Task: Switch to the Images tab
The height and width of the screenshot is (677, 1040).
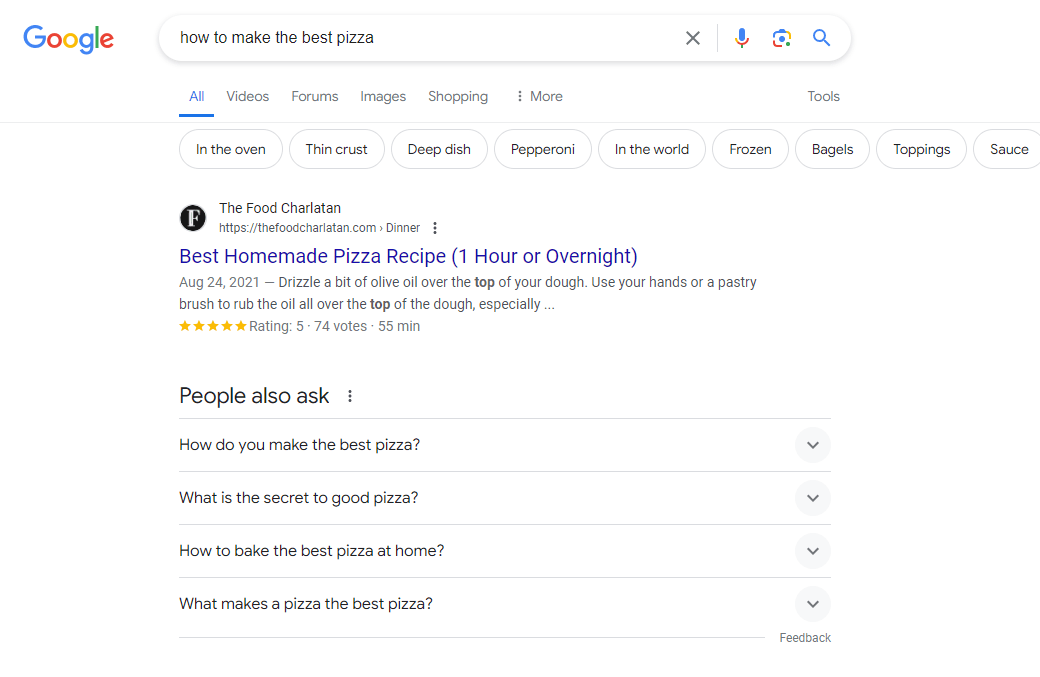Action: click(383, 96)
